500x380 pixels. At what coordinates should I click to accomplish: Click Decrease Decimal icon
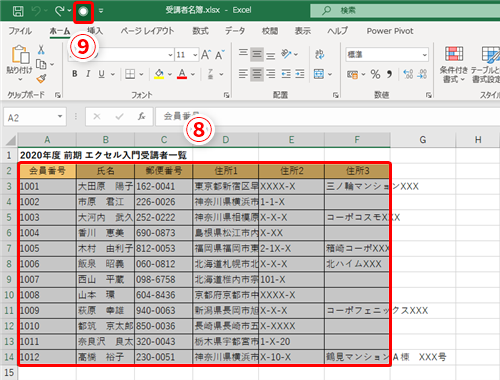(x=422, y=74)
